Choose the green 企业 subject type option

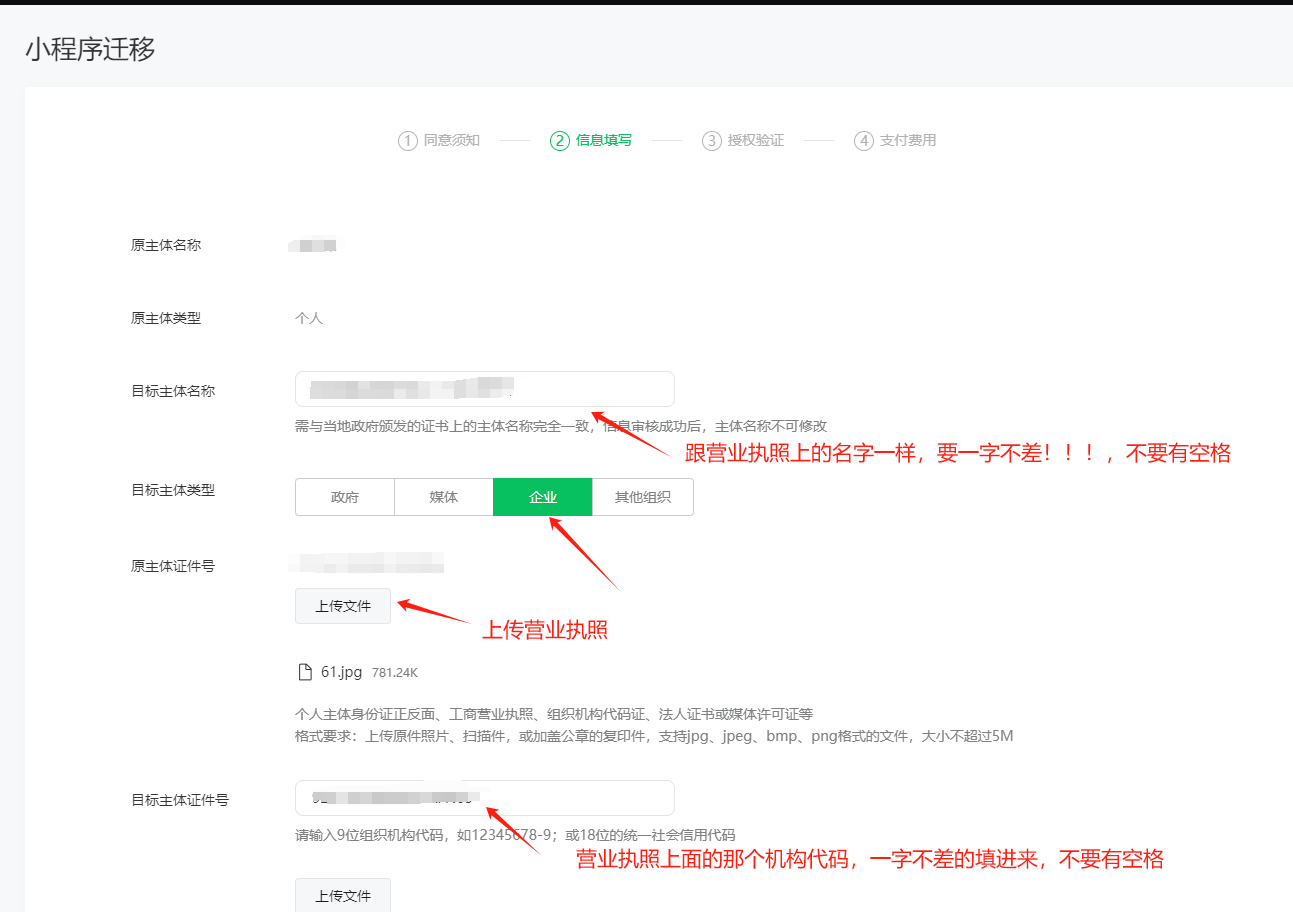click(x=542, y=497)
